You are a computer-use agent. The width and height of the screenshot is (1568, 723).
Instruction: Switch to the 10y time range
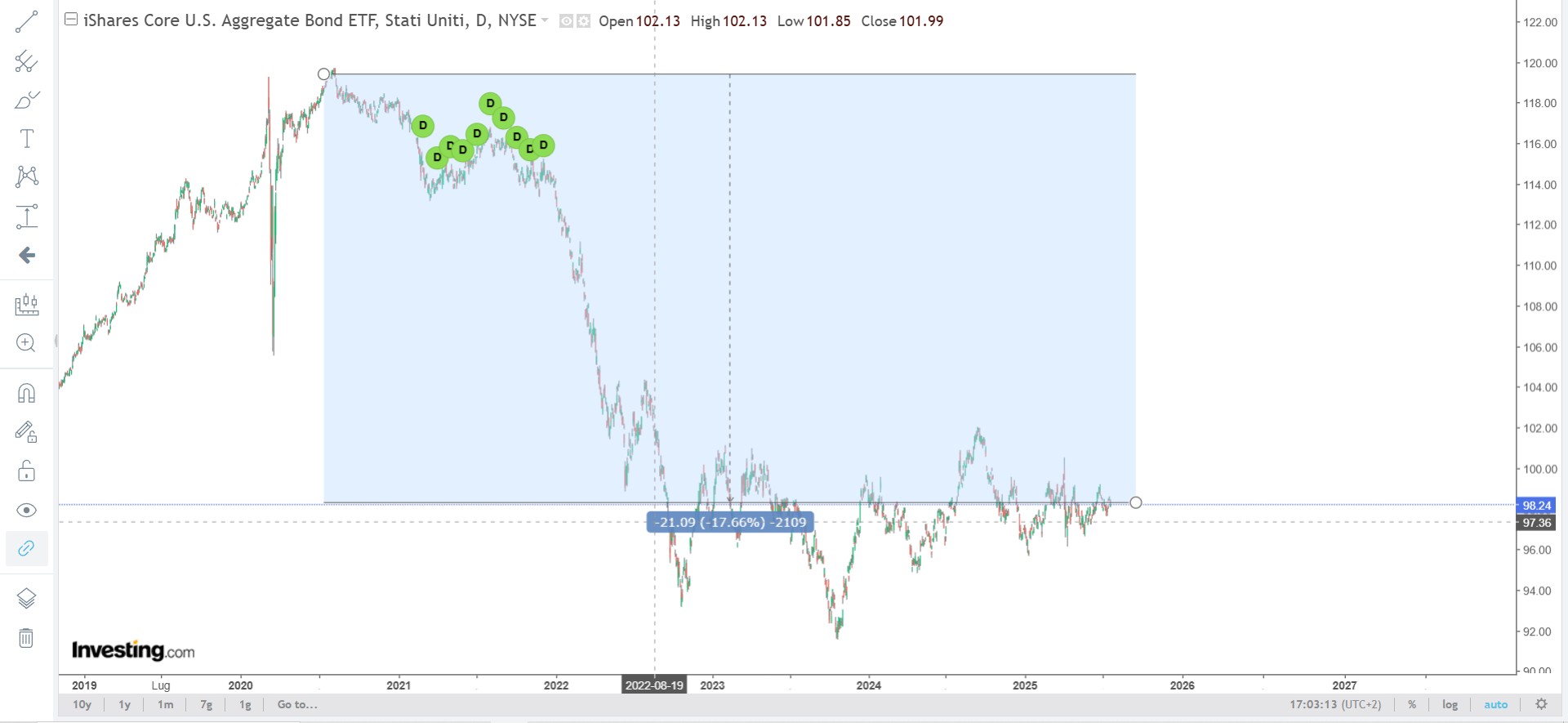82,704
